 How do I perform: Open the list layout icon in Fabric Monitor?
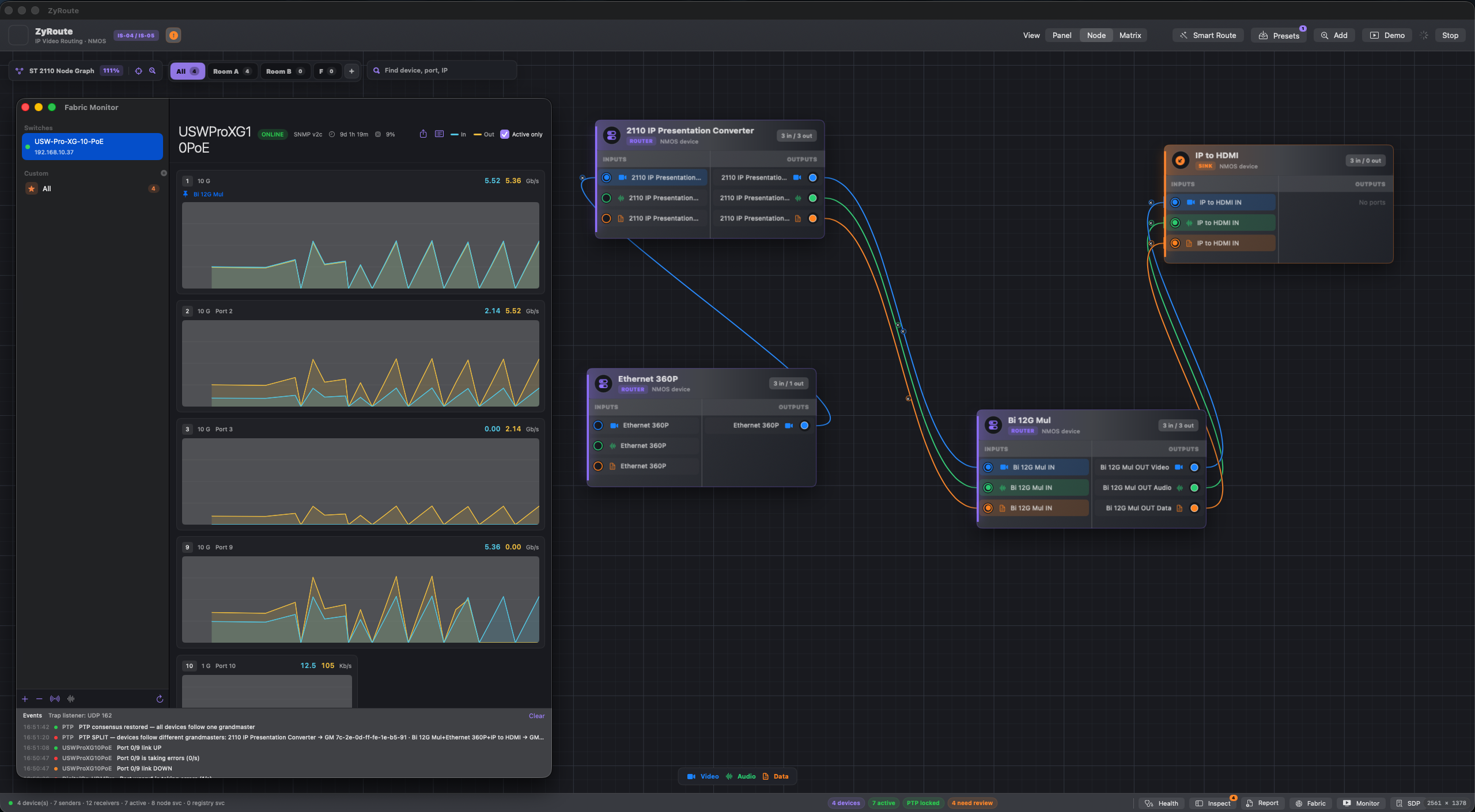pyautogui.click(x=439, y=134)
